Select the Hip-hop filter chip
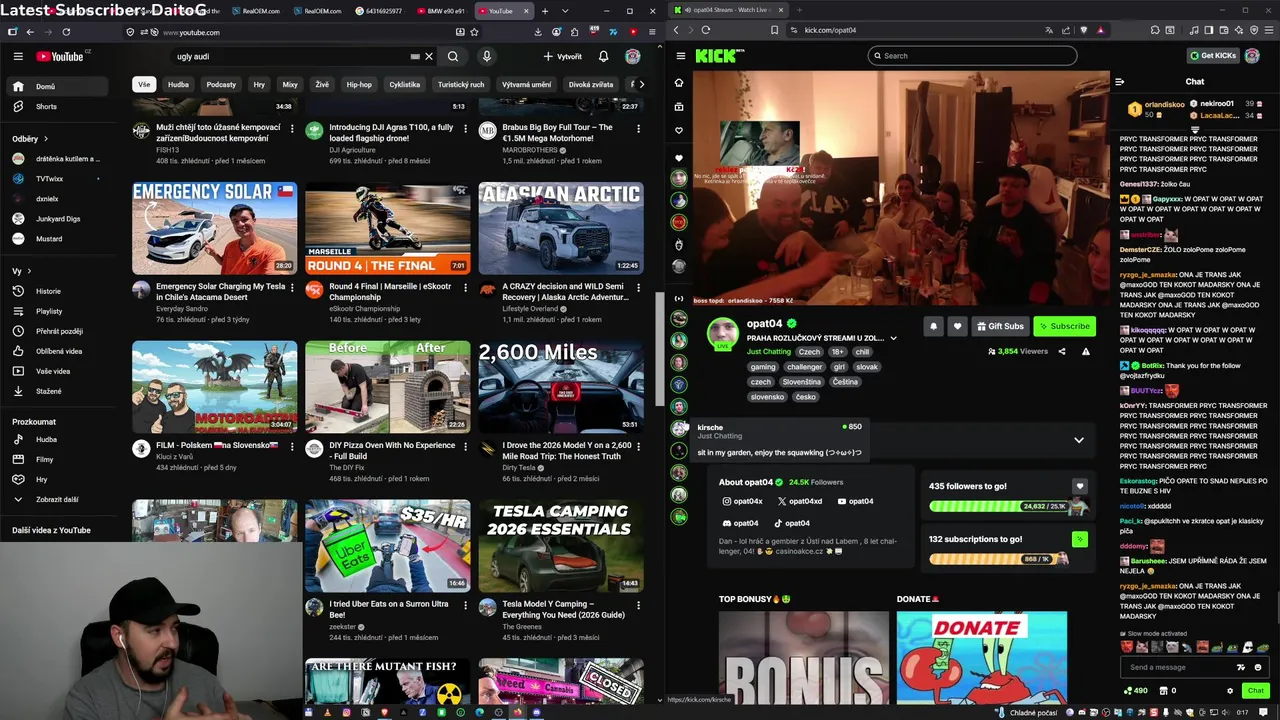The image size is (1280, 720). pyautogui.click(x=359, y=85)
